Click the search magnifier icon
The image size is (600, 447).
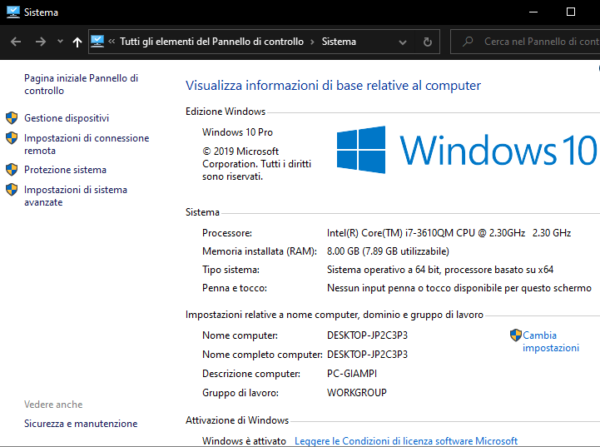pos(468,41)
